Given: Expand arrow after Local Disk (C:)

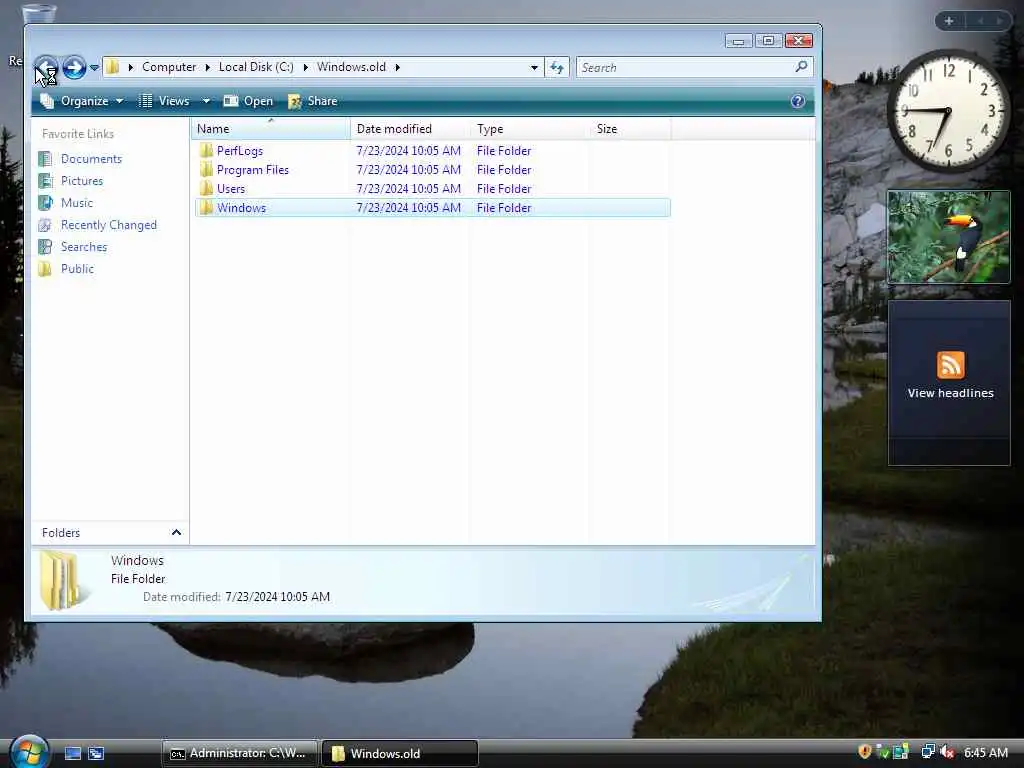Looking at the screenshot, I should click(305, 67).
